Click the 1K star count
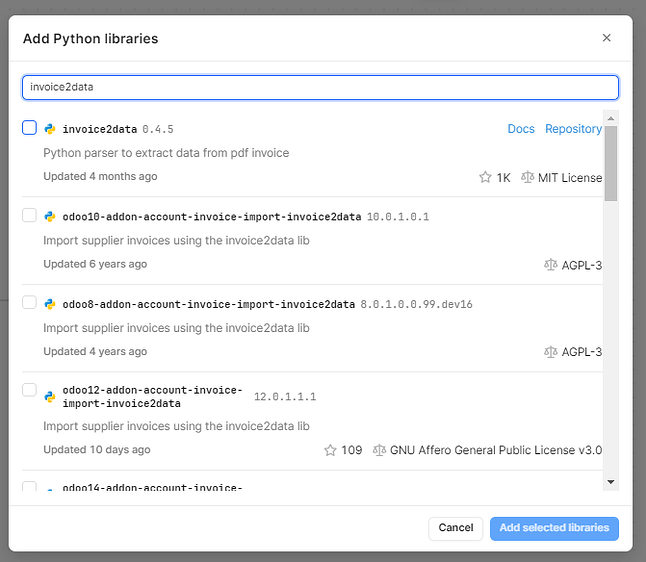Screen dimensions: 646x562 pos(503,178)
